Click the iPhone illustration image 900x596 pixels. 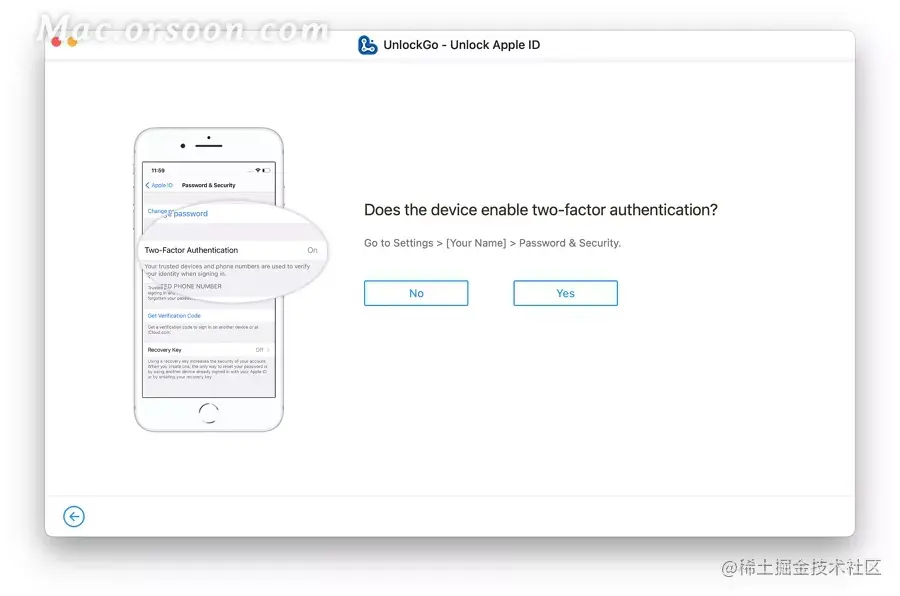point(230,279)
